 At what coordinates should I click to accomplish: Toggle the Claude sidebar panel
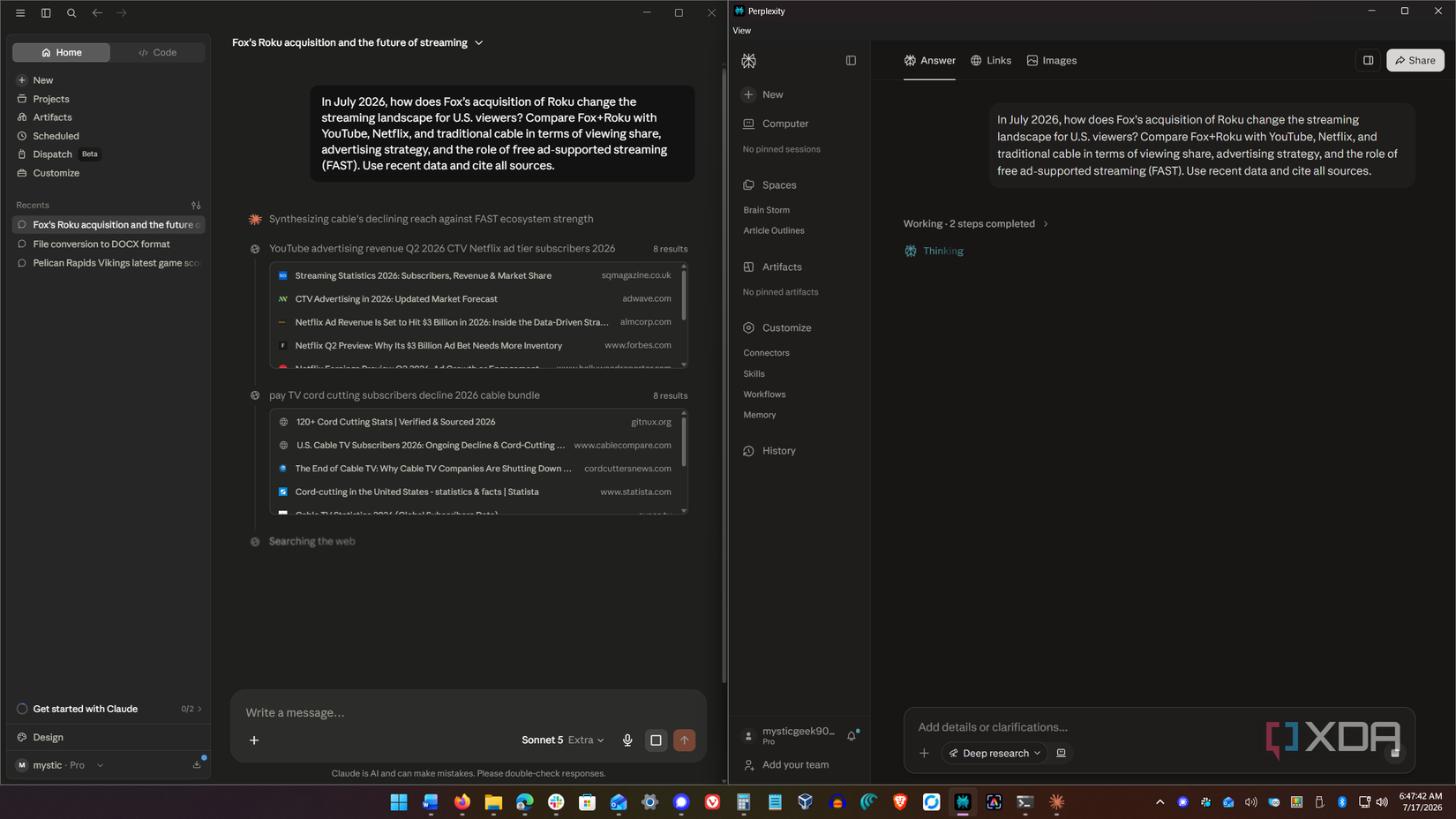point(46,13)
